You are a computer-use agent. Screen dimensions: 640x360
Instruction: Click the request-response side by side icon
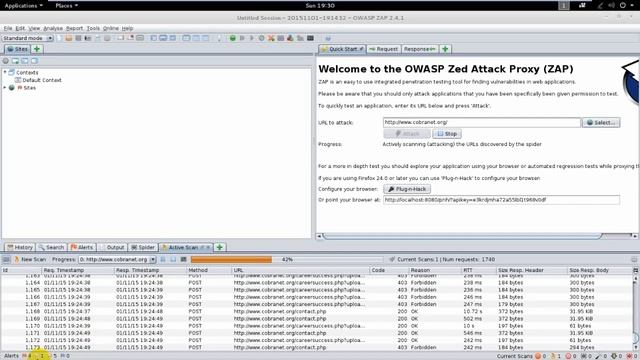click(196, 38)
